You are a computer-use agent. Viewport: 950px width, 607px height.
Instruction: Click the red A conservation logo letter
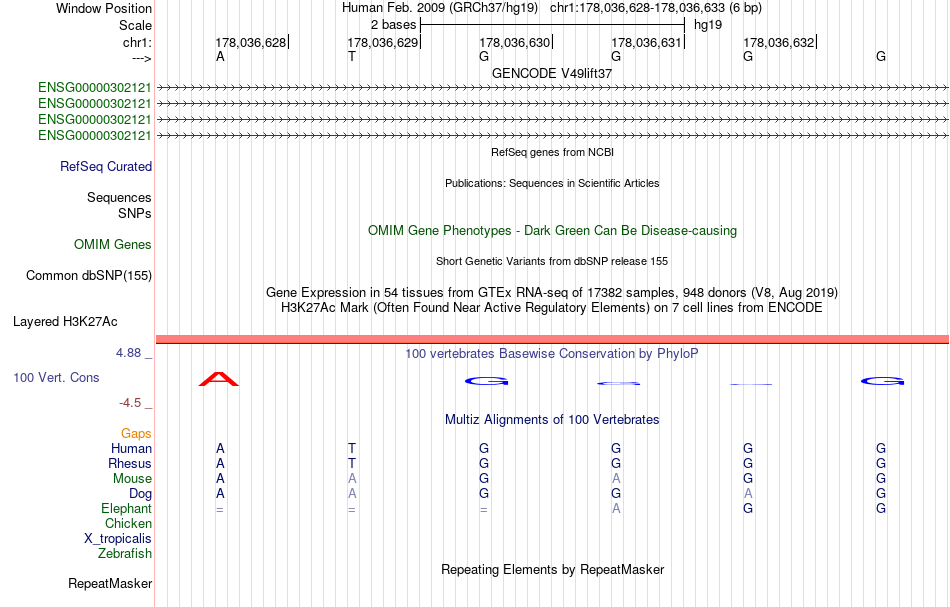click(219, 379)
